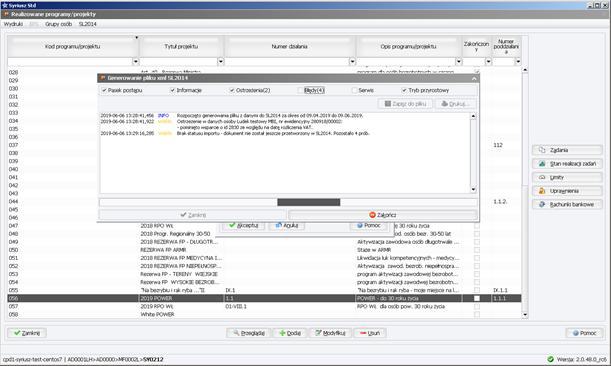Open the Tytuł projektu filter dropdown
This screenshot has width=611, height=366.
click(221, 62)
